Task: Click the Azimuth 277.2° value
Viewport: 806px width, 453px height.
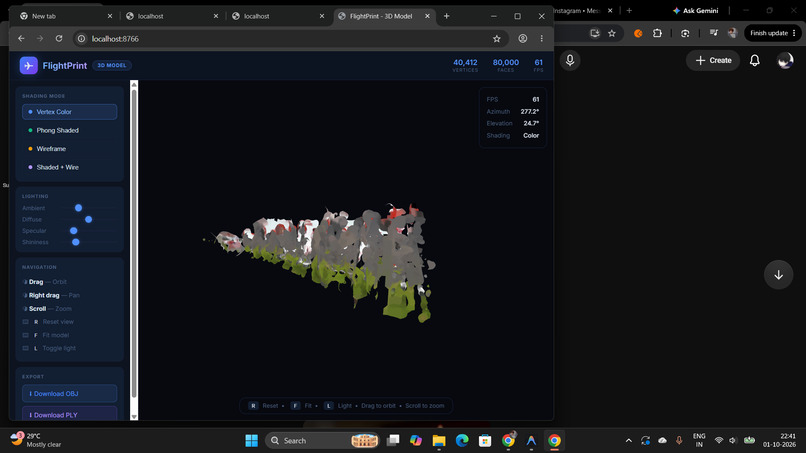Action: click(x=529, y=112)
